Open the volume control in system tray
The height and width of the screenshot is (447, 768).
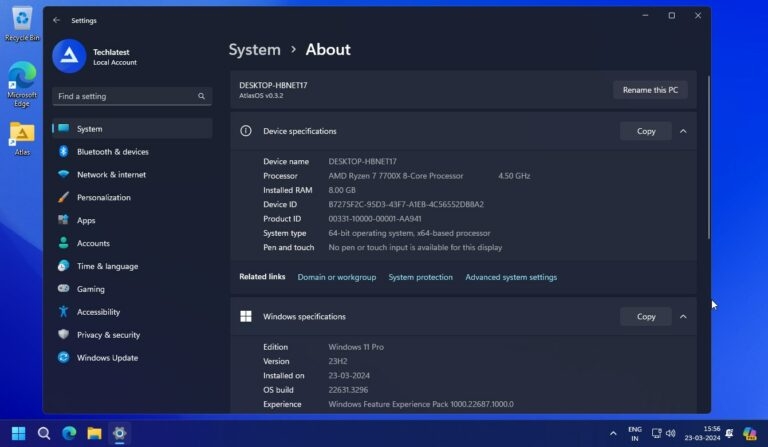(671, 433)
